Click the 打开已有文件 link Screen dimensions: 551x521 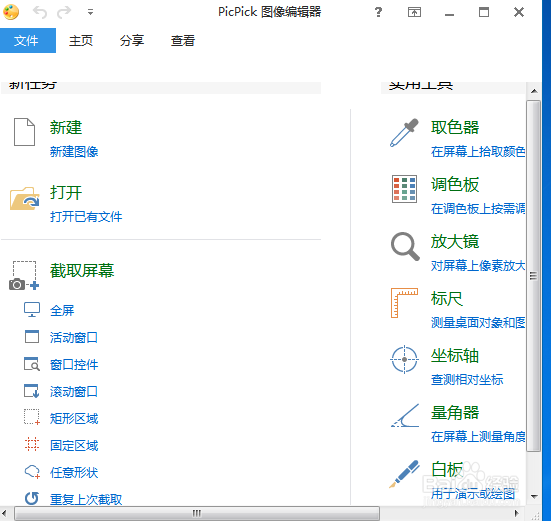click(x=86, y=216)
